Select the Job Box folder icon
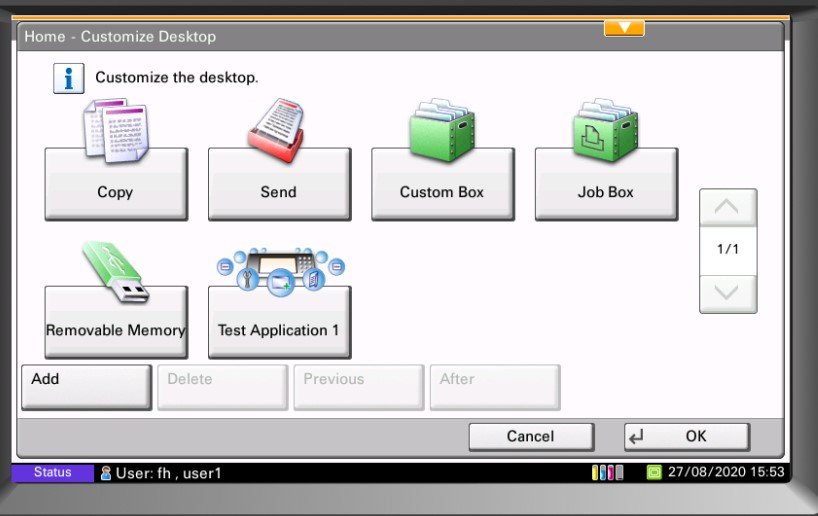Image resolution: width=818 pixels, height=516 pixels. click(605, 130)
